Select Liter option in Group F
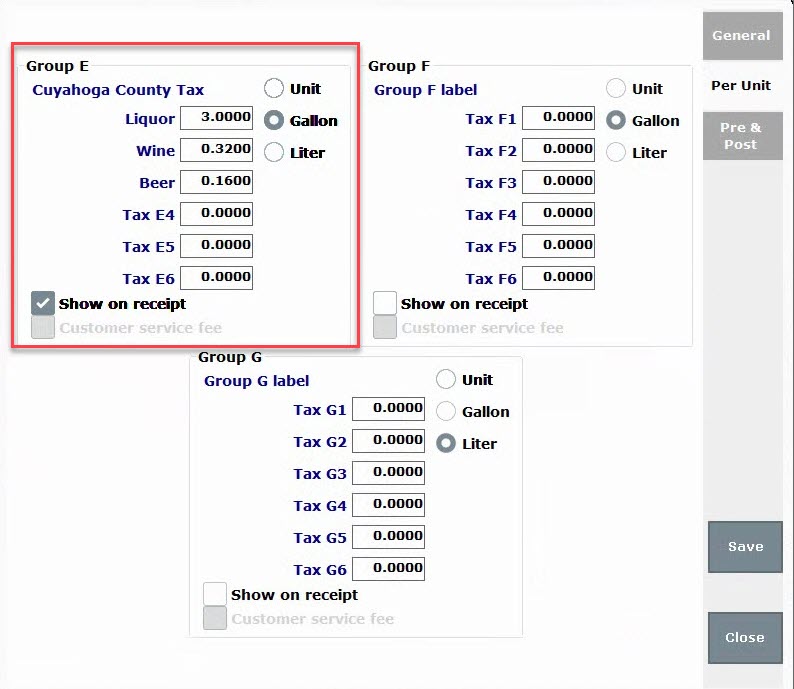The height and width of the screenshot is (689, 794). 616,152
